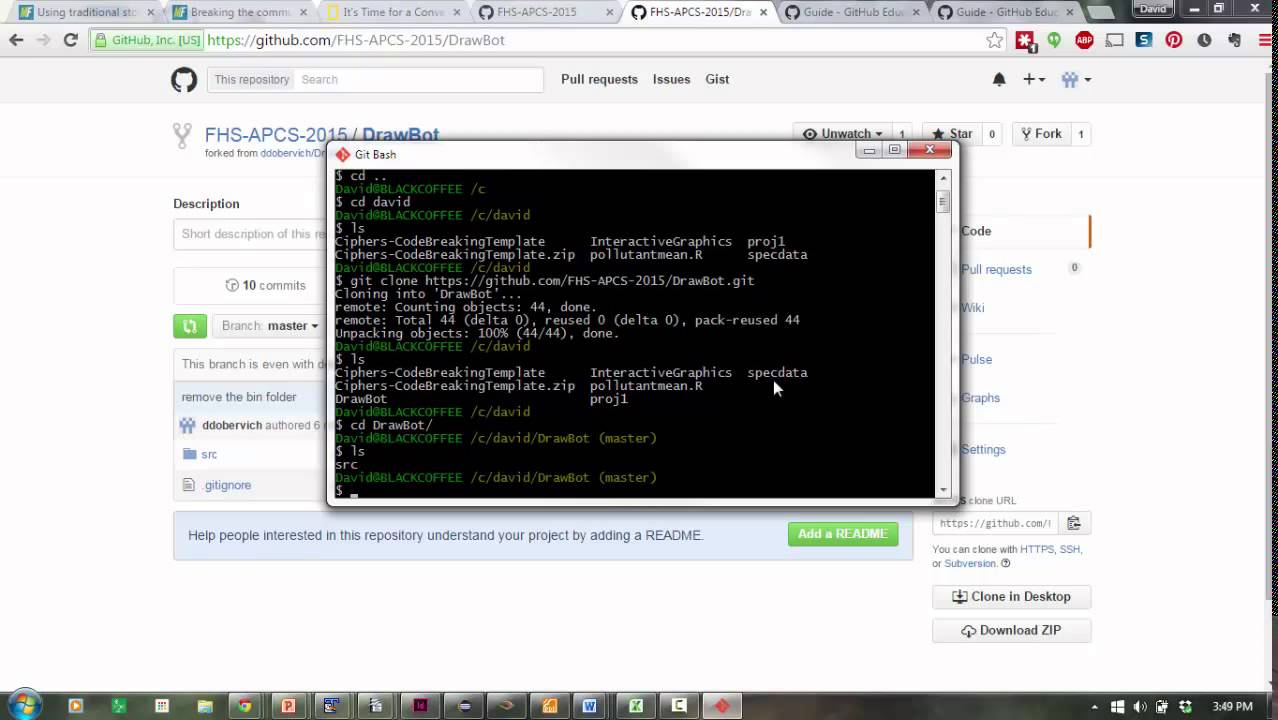Click the Download ZIP button

1011,630
